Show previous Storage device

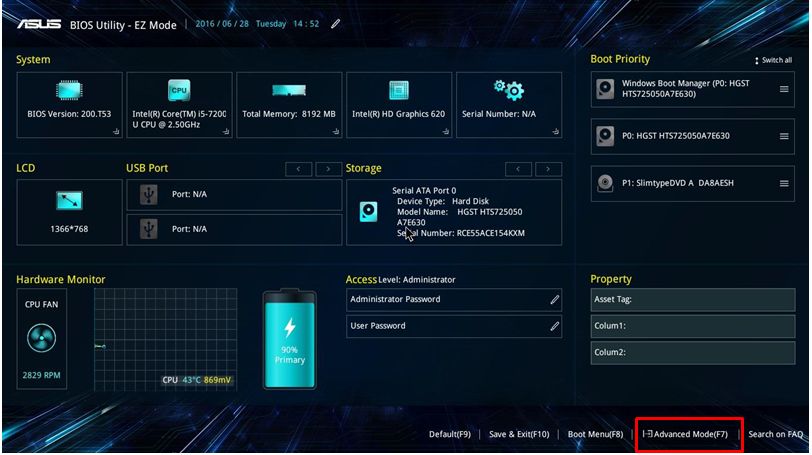coord(518,169)
